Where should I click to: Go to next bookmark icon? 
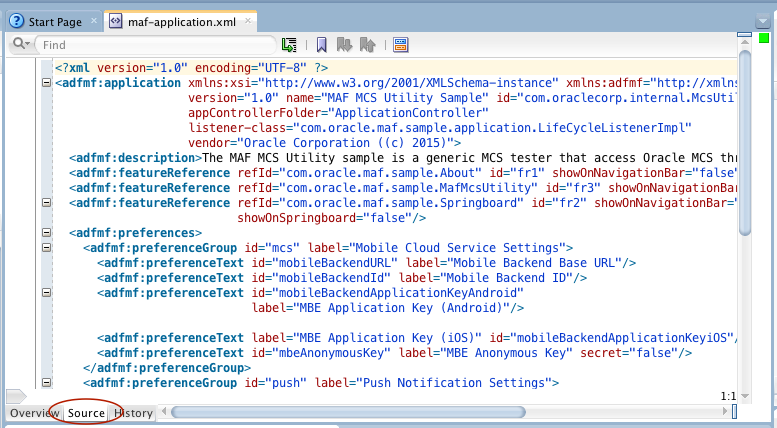click(344, 45)
